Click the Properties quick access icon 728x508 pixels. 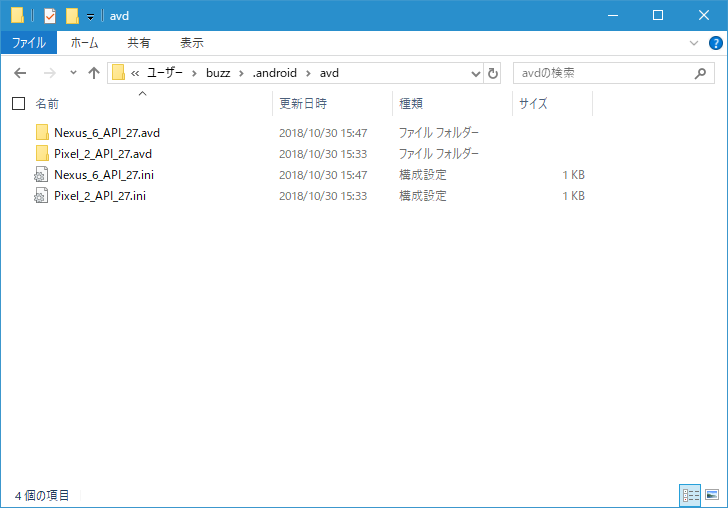[x=50, y=16]
